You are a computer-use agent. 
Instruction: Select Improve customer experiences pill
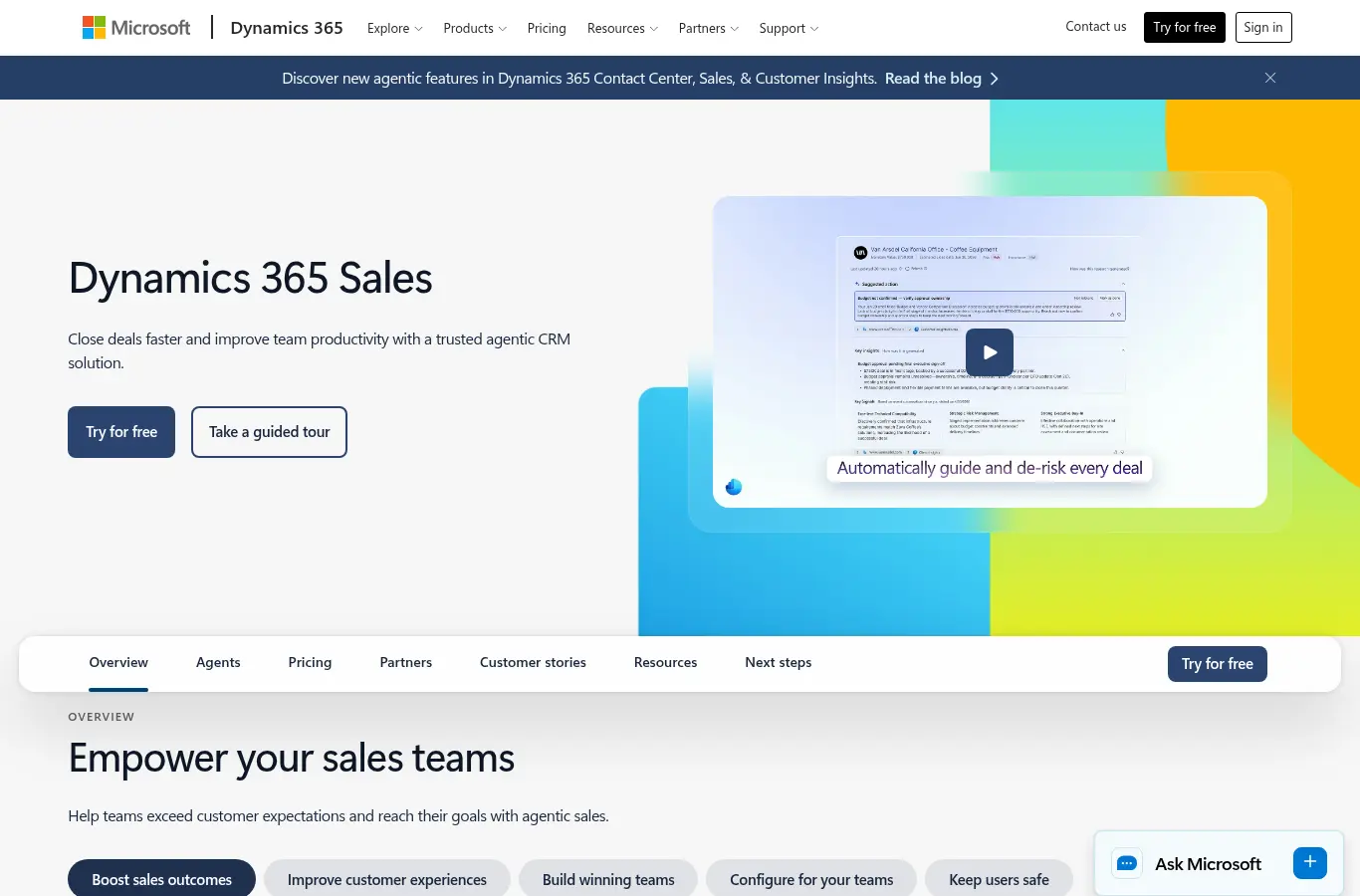point(387,879)
